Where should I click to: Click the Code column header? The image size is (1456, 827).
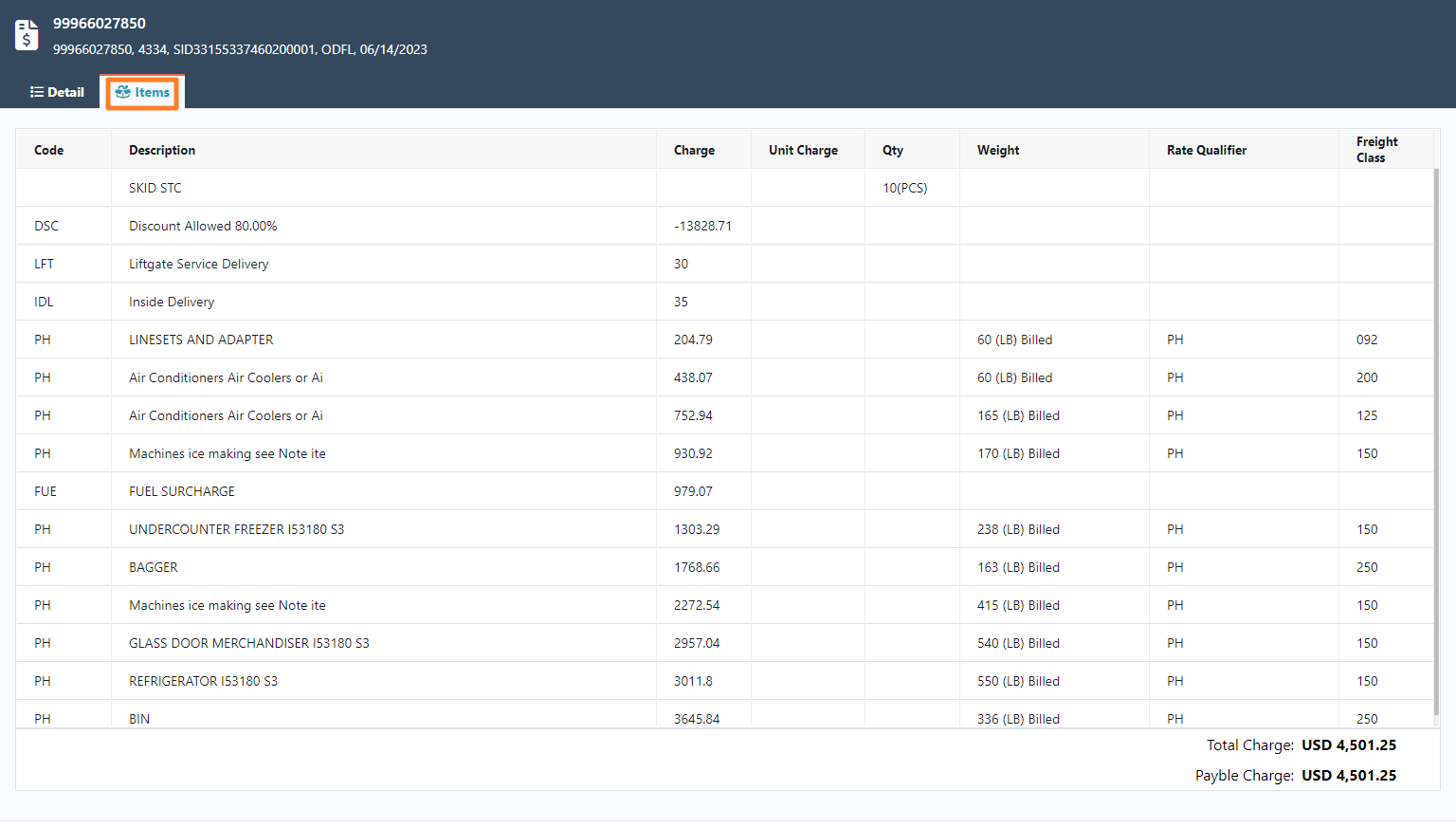(49, 150)
